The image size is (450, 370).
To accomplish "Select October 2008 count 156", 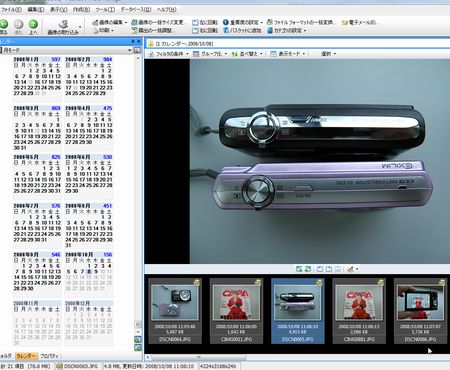I will click(107, 255).
